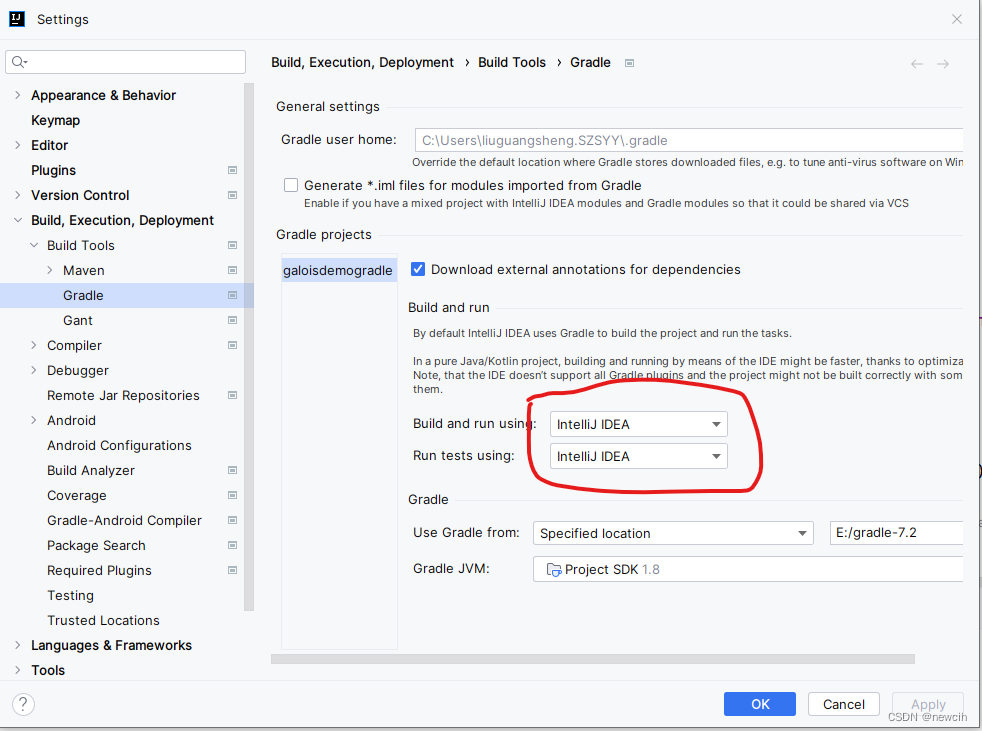
Task: Uncheck Download external annotations for dependencies
Action: (x=418, y=269)
